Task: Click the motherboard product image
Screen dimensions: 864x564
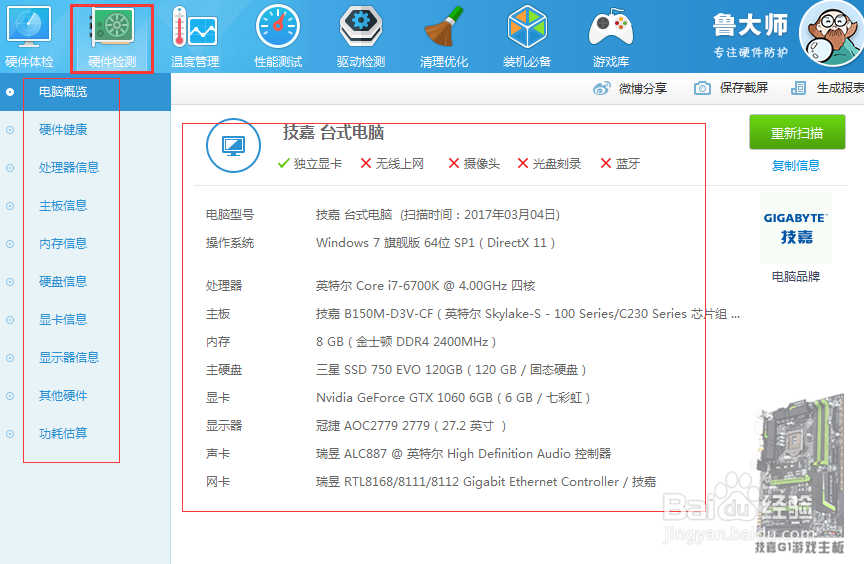Action: (800, 465)
